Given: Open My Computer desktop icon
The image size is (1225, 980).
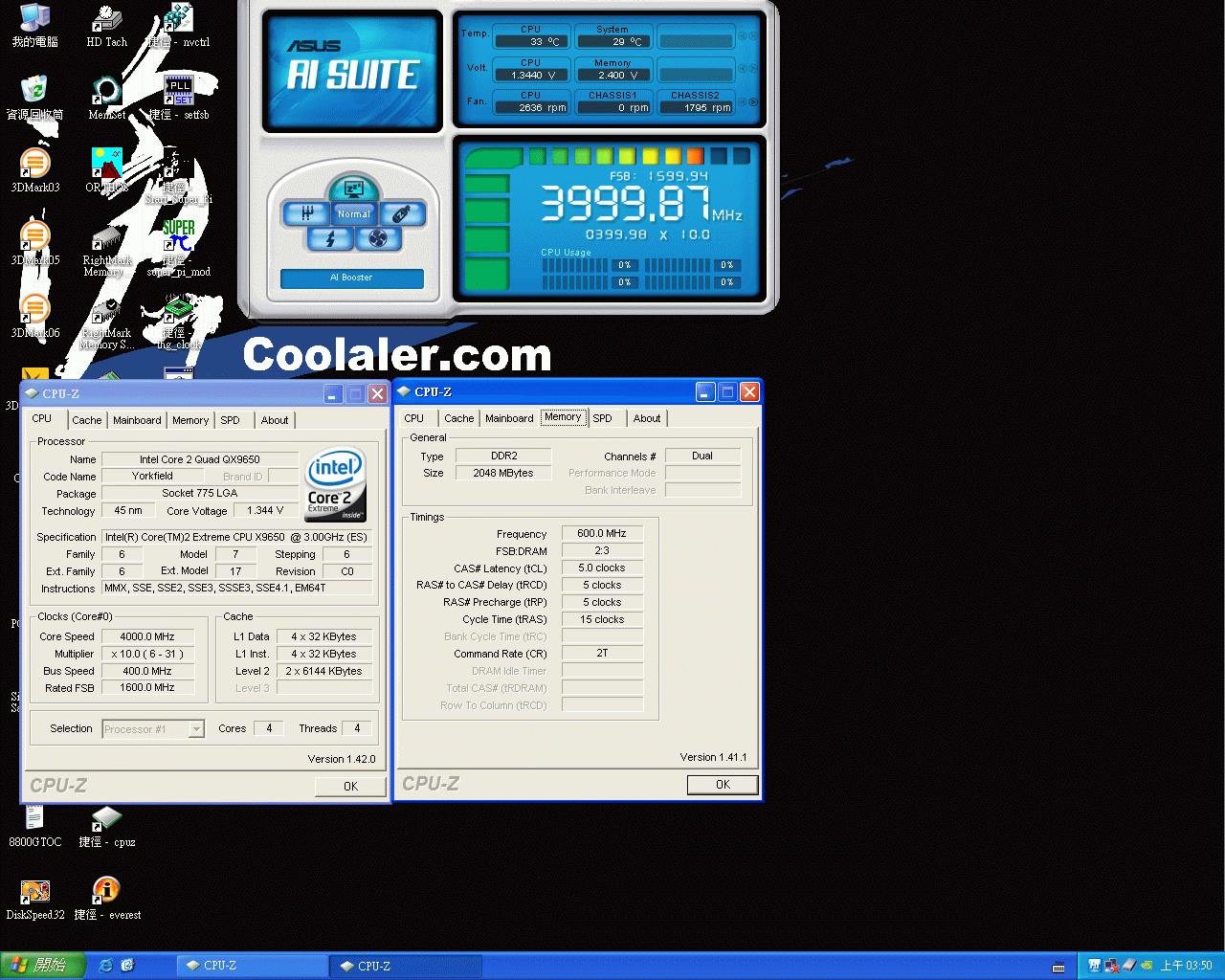Looking at the screenshot, I should pos(34,24).
